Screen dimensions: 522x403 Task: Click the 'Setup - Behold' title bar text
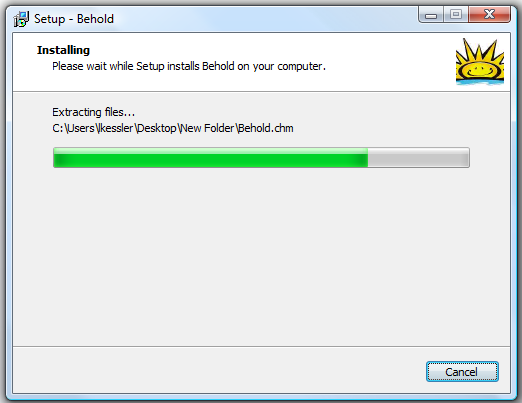(x=74, y=19)
